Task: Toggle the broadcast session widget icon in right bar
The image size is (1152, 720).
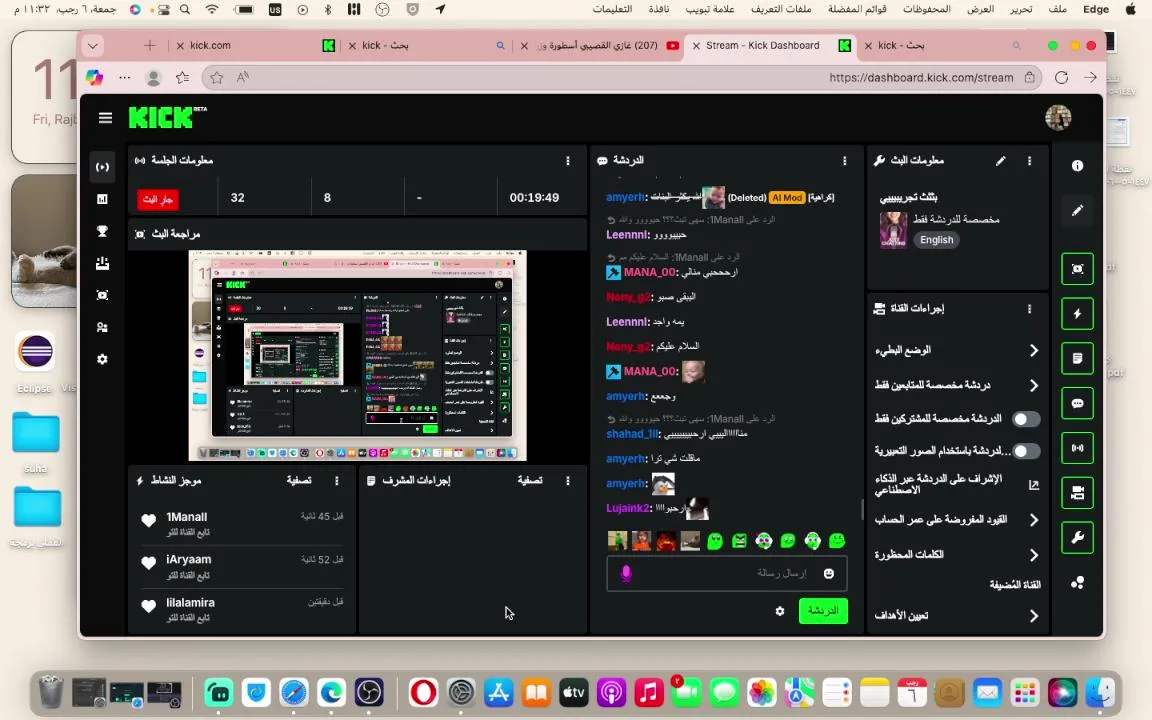Action: click(x=1077, y=448)
